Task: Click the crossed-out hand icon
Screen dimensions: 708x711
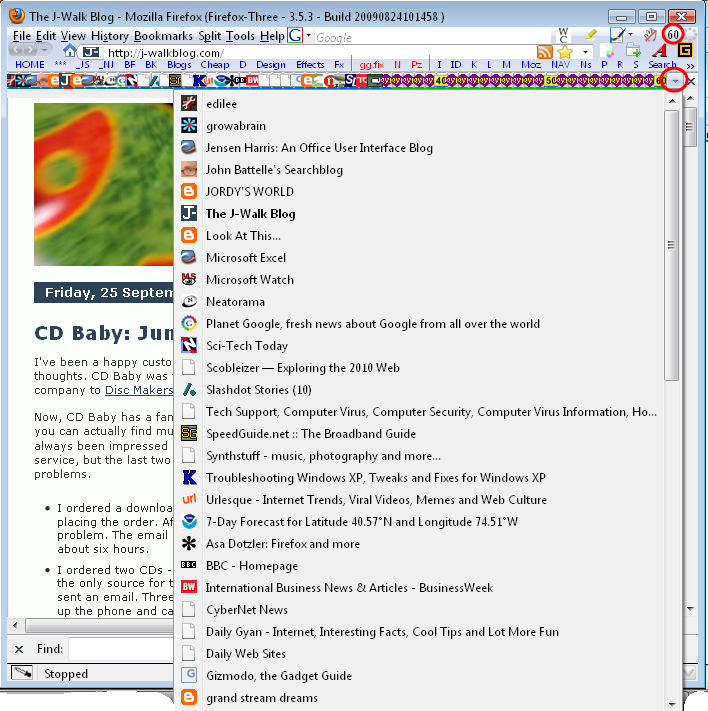Action: (x=650, y=34)
